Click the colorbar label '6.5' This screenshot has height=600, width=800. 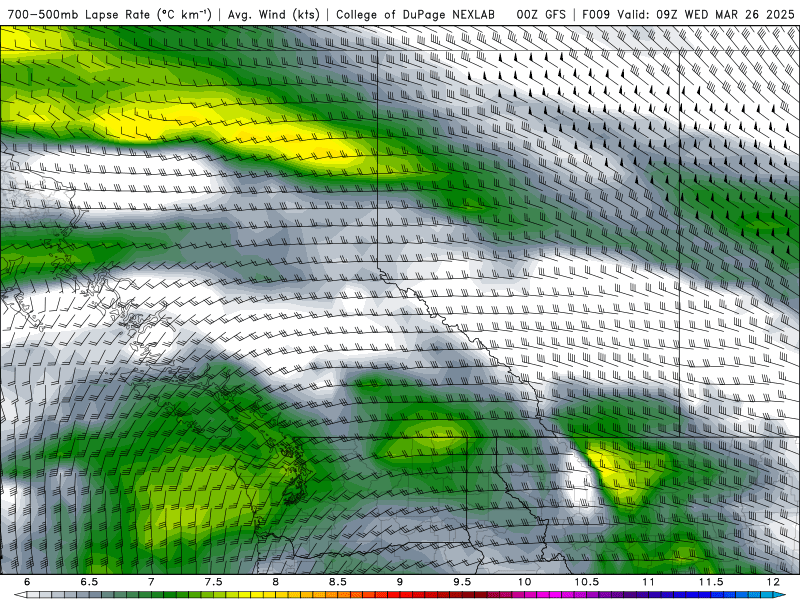coord(89,582)
